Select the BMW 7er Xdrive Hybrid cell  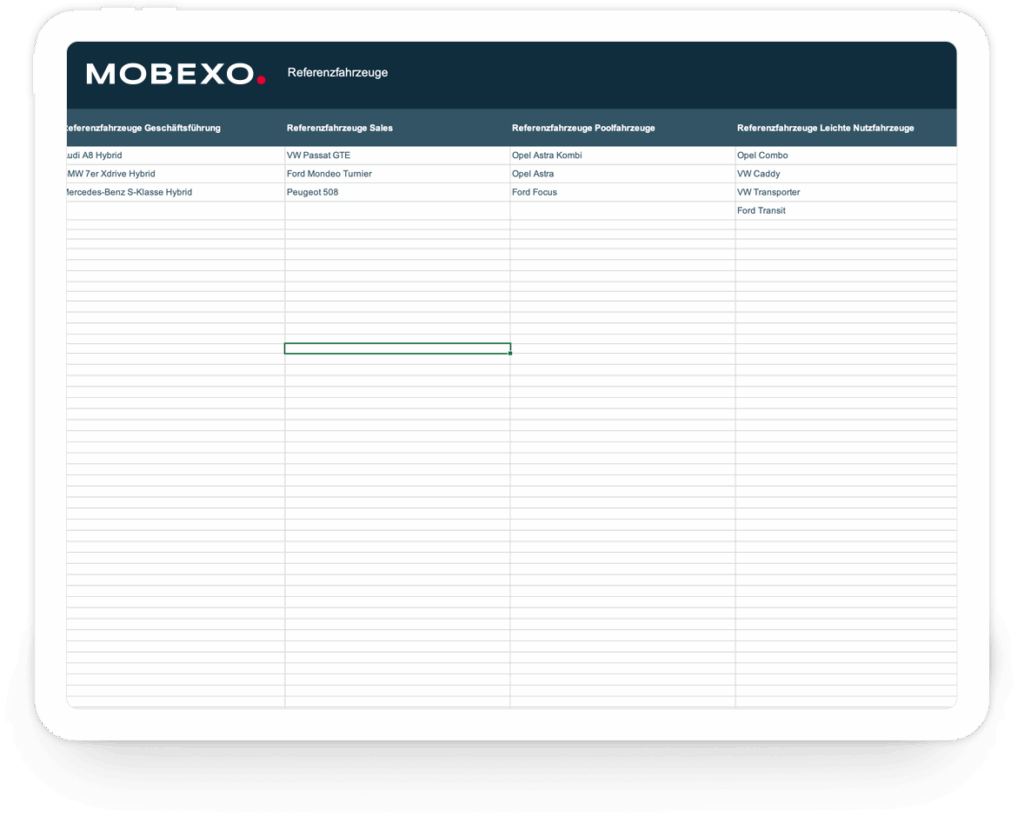[112, 174]
